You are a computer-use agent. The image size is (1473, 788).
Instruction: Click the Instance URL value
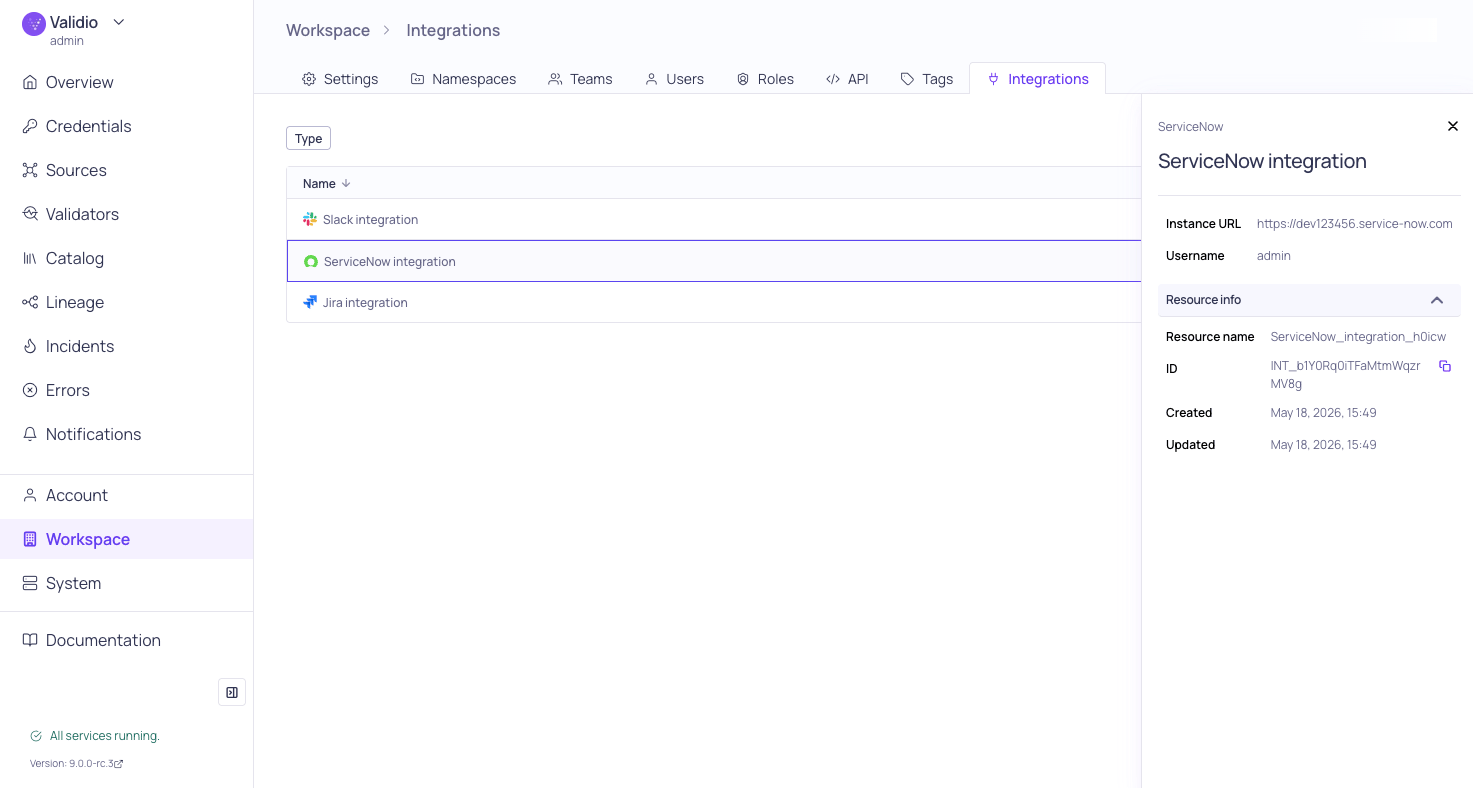(1355, 224)
